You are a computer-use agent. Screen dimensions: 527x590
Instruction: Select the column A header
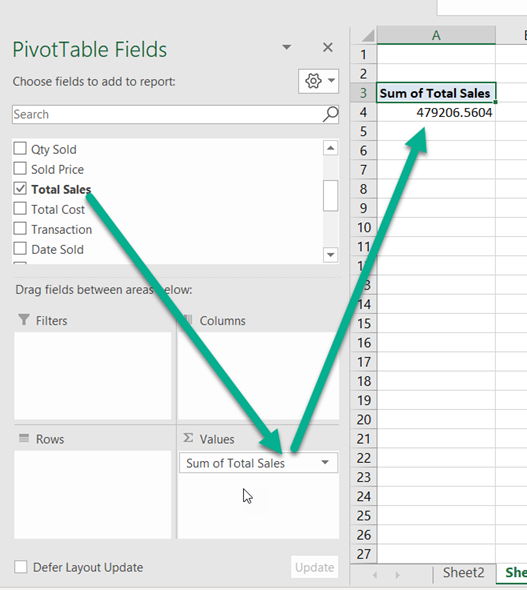(436, 35)
